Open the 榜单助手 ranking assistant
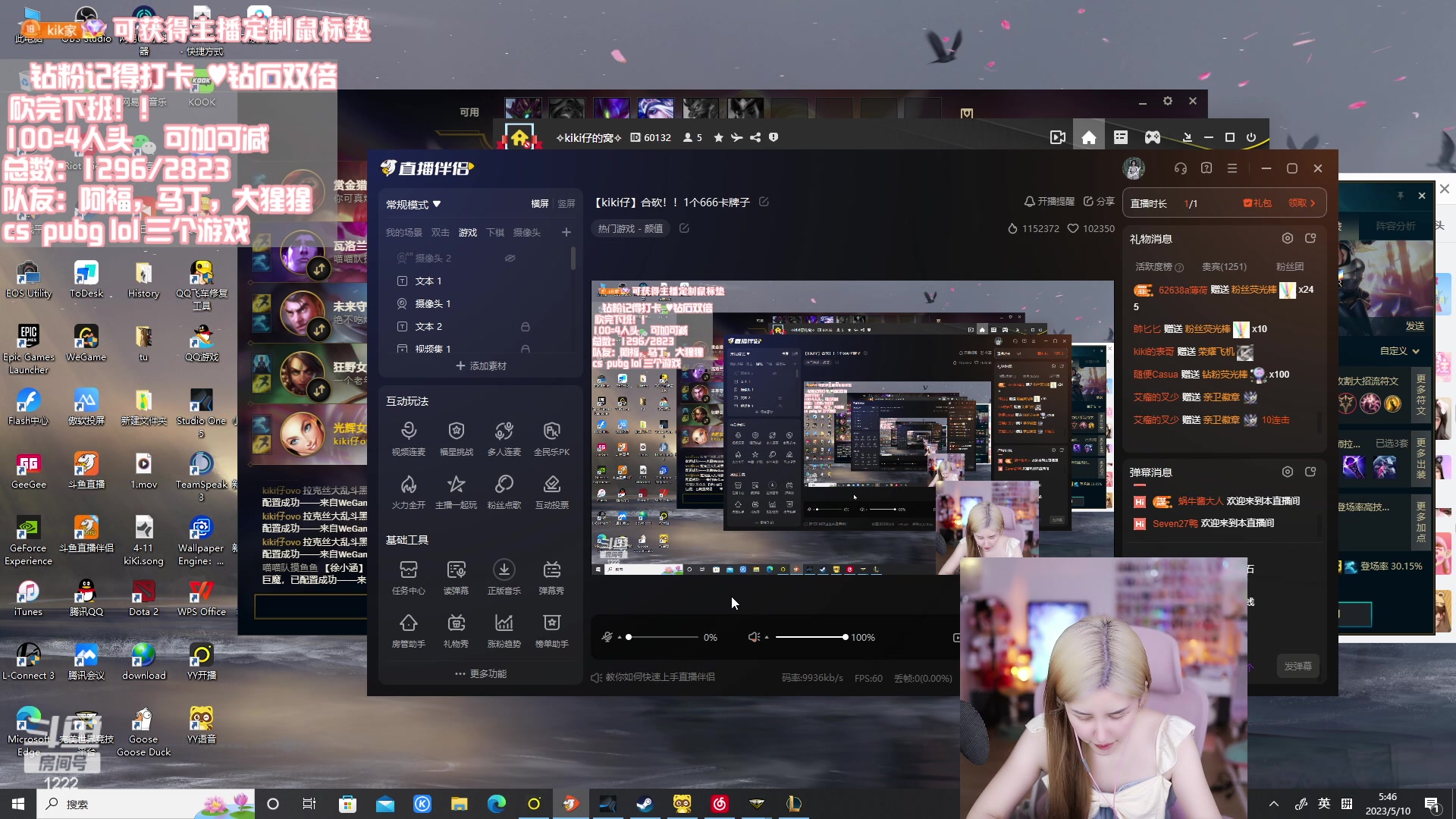This screenshot has height=819, width=1456. 552,631
